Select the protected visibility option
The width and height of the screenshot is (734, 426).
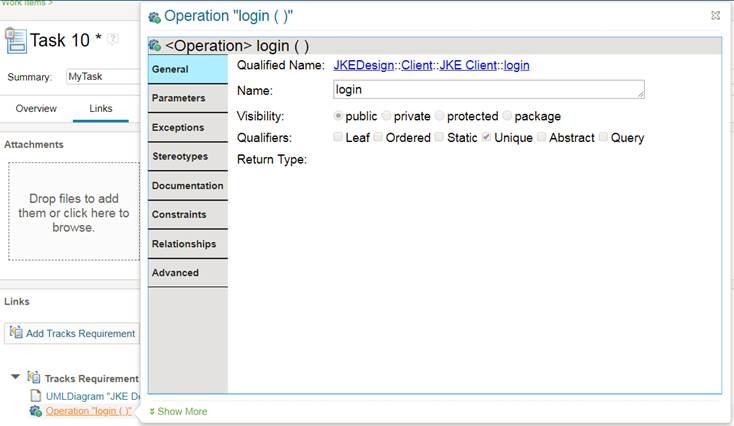[440, 116]
